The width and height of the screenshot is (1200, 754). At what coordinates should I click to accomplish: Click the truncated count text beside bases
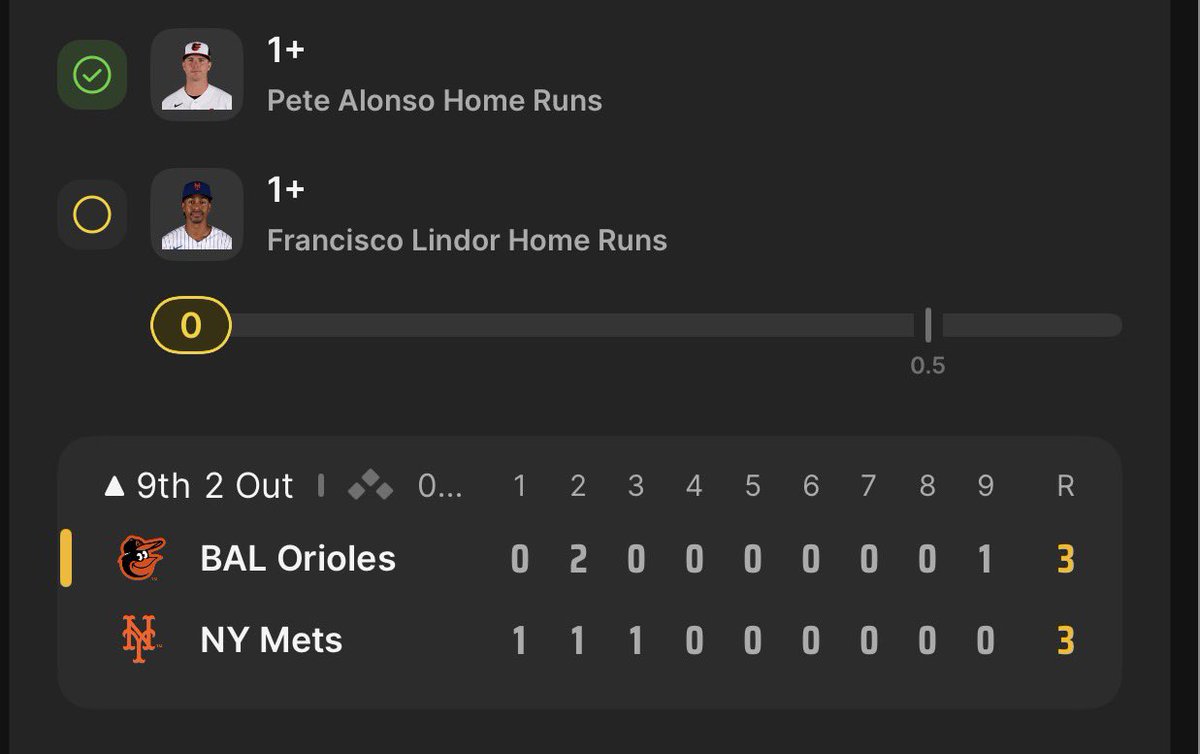[440, 487]
